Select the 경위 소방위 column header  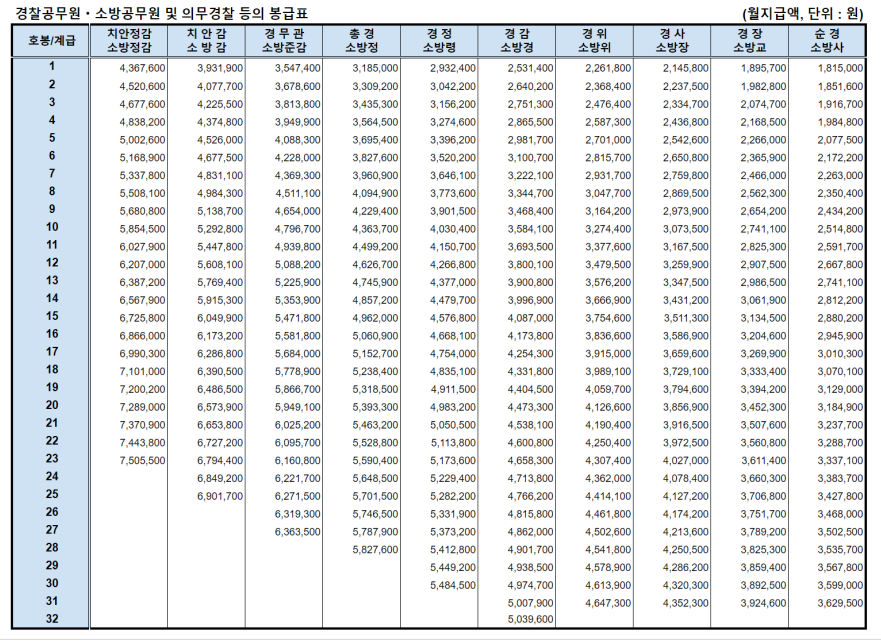pyautogui.click(x=594, y=41)
